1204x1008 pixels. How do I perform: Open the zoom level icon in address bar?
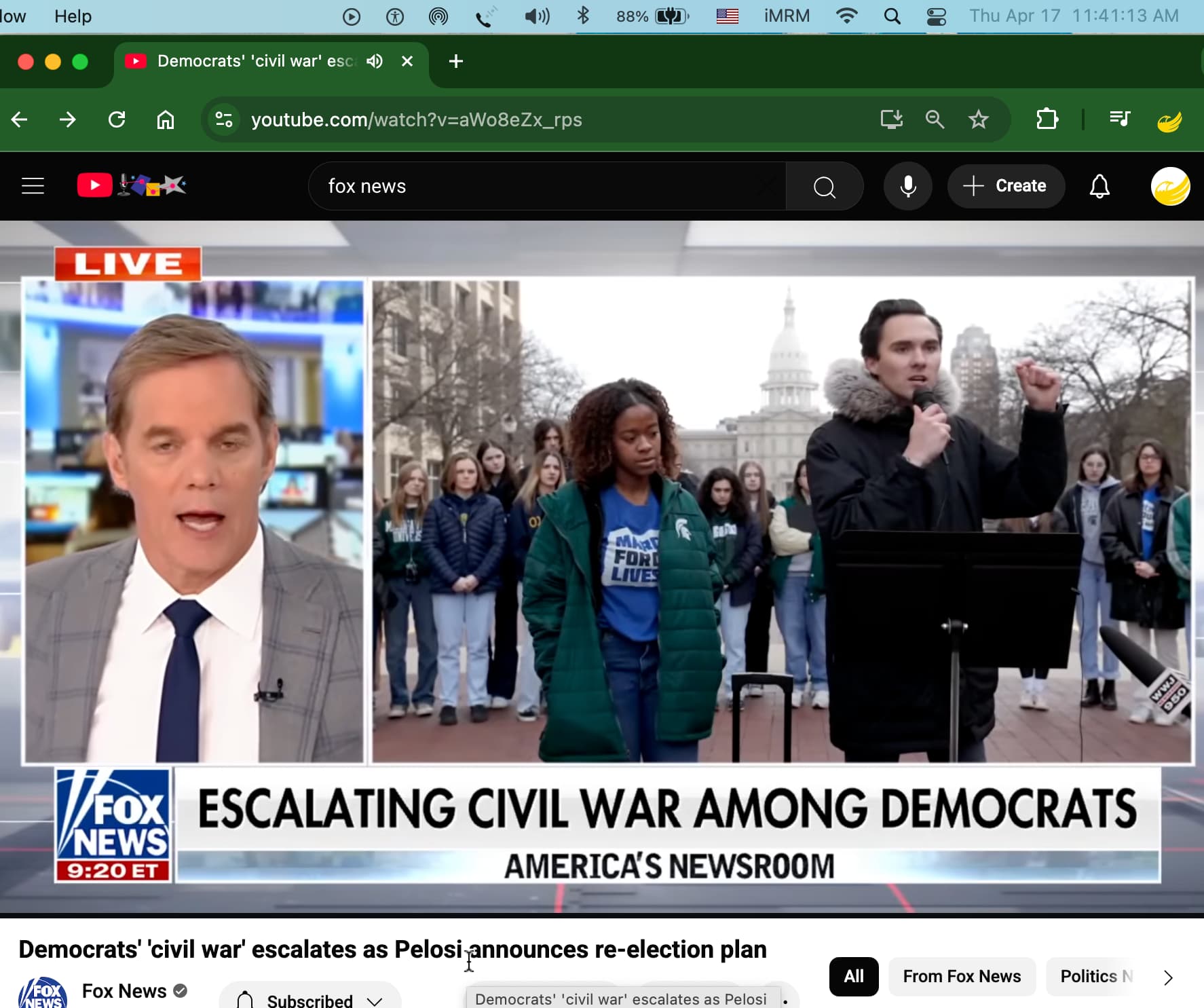pos(935,119)
